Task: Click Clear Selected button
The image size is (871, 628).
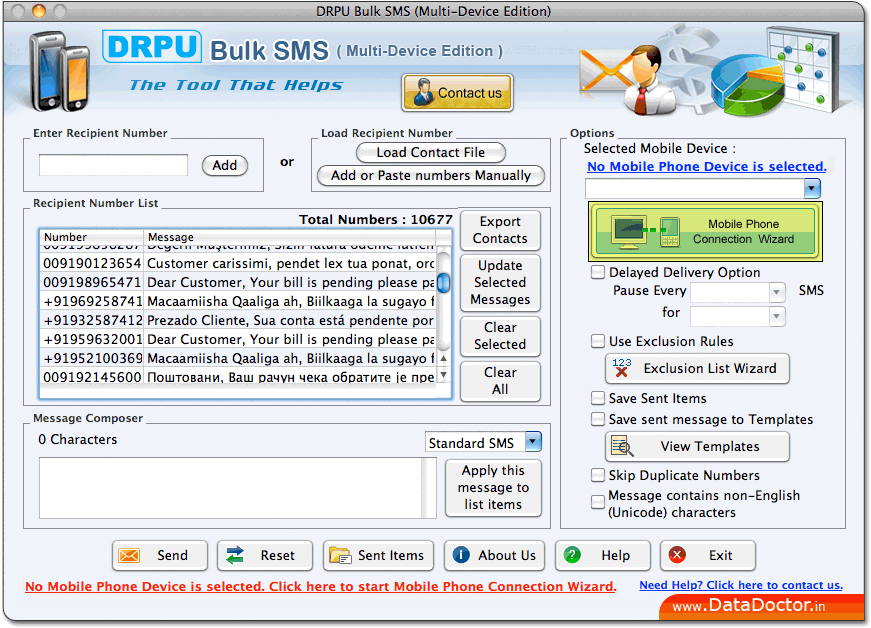Action: tap(500, 336)
